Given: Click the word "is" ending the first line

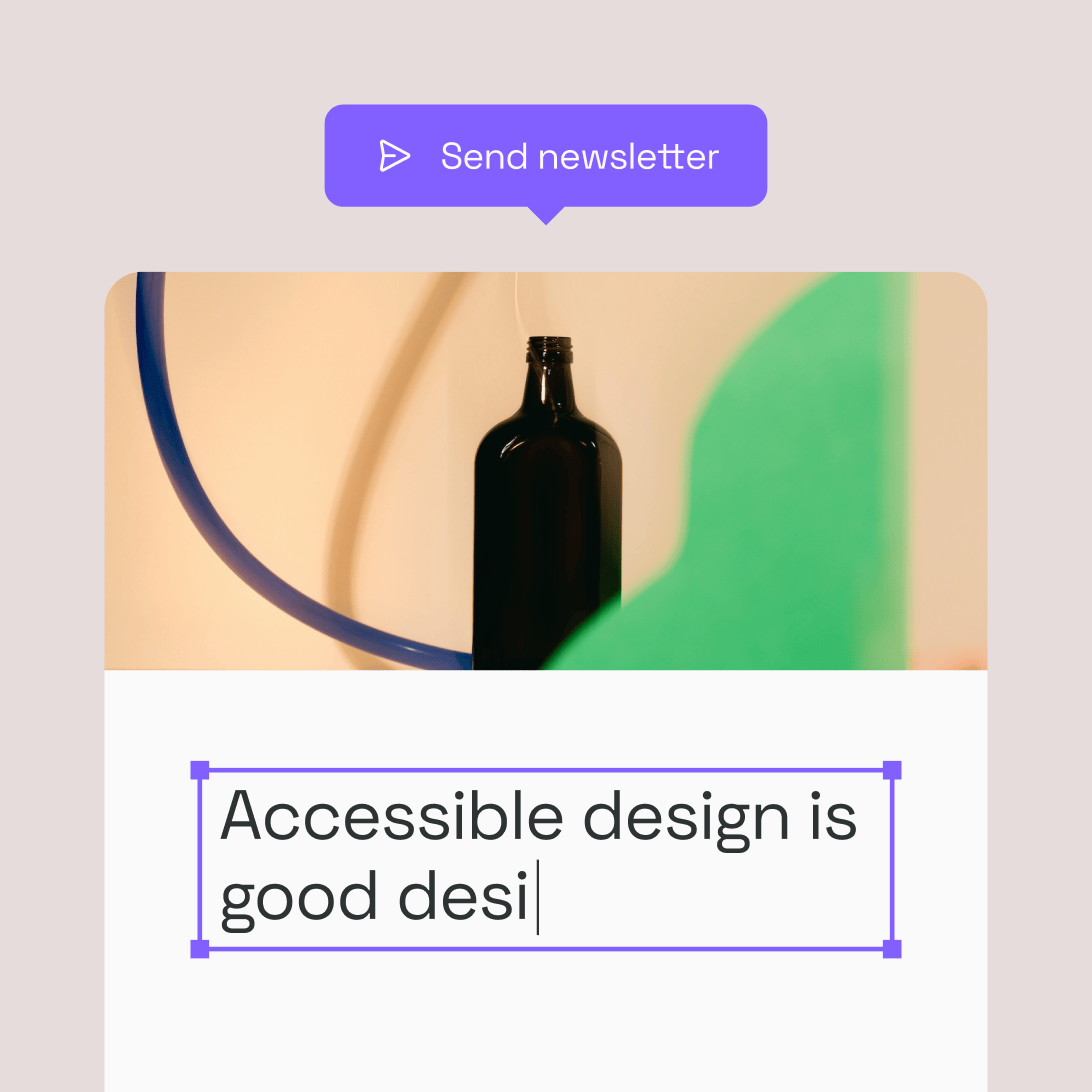Looking at the screenshot, I should click(833, 815).
